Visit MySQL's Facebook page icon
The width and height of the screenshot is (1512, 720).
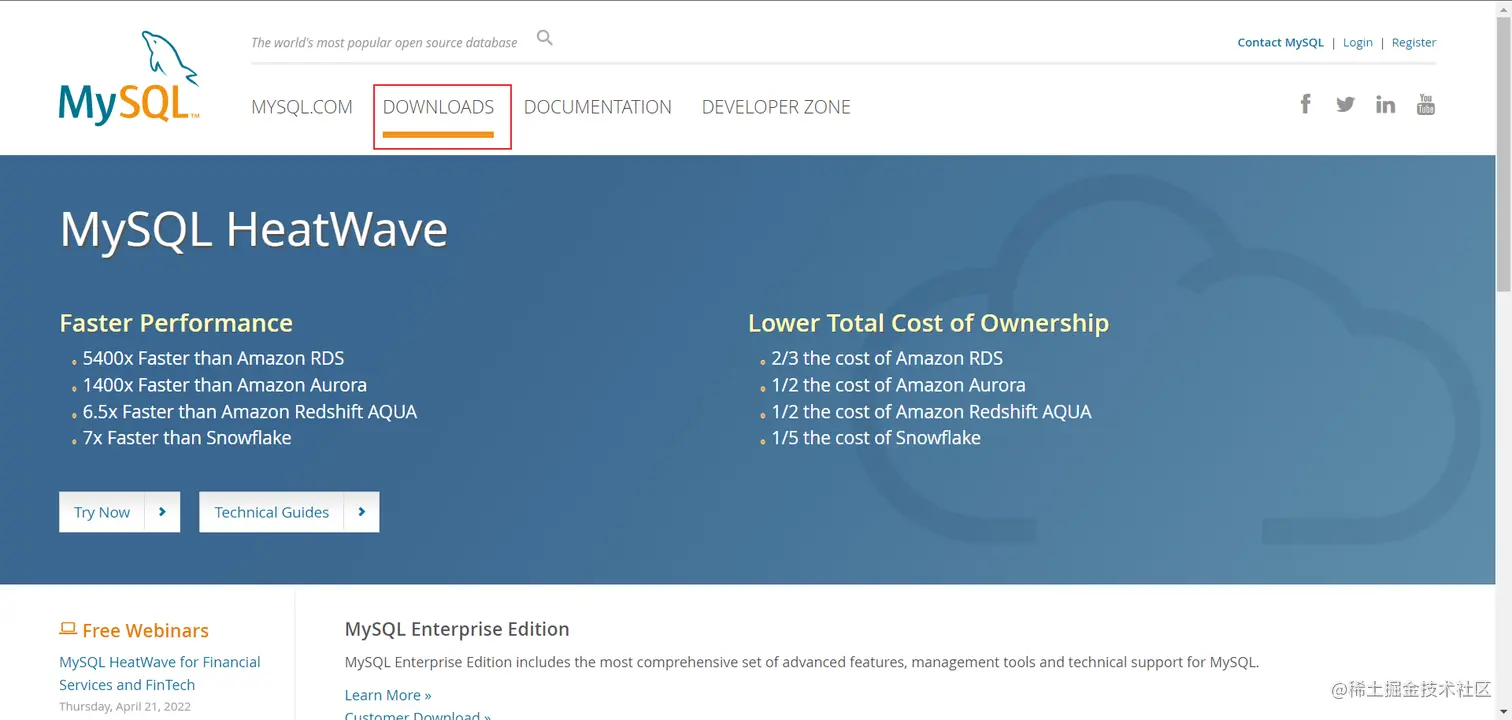(x=1305, y=104)
